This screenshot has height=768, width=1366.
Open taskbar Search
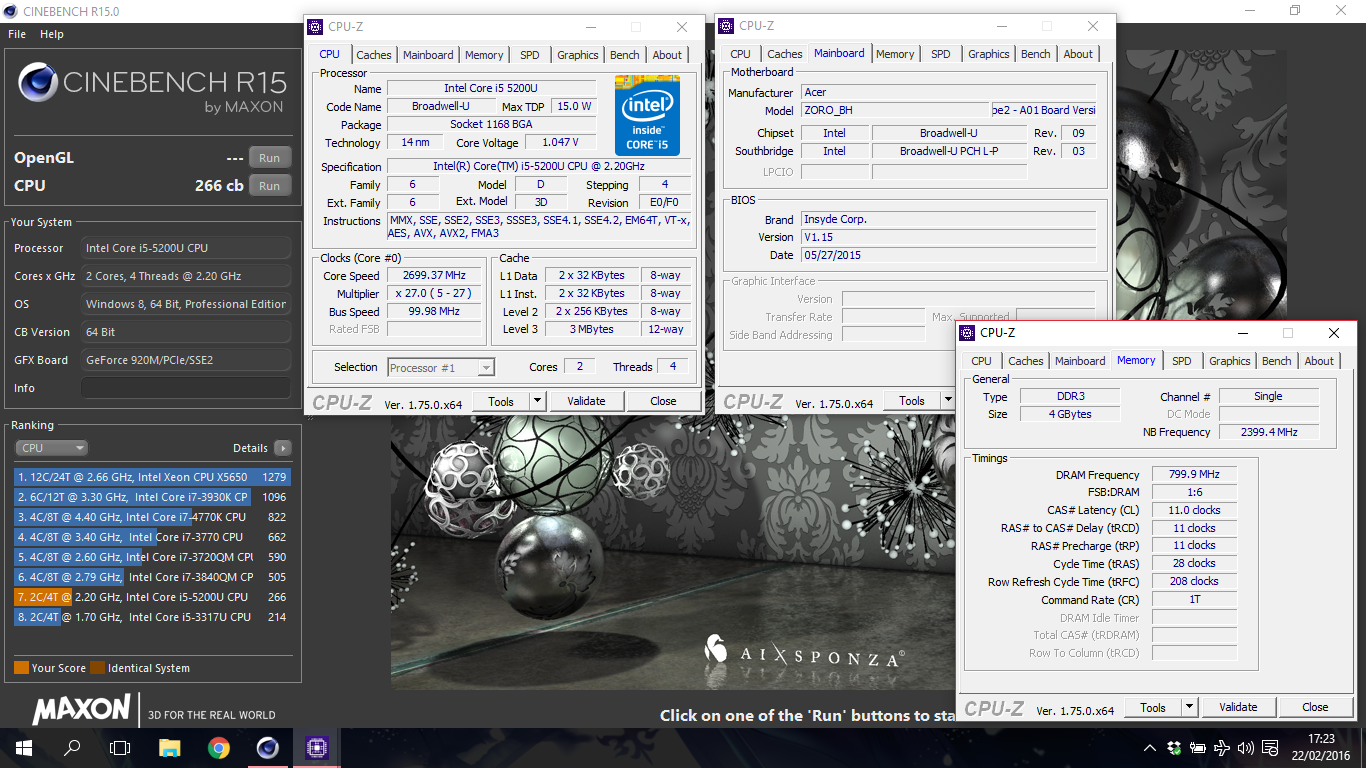click(72, 748)
